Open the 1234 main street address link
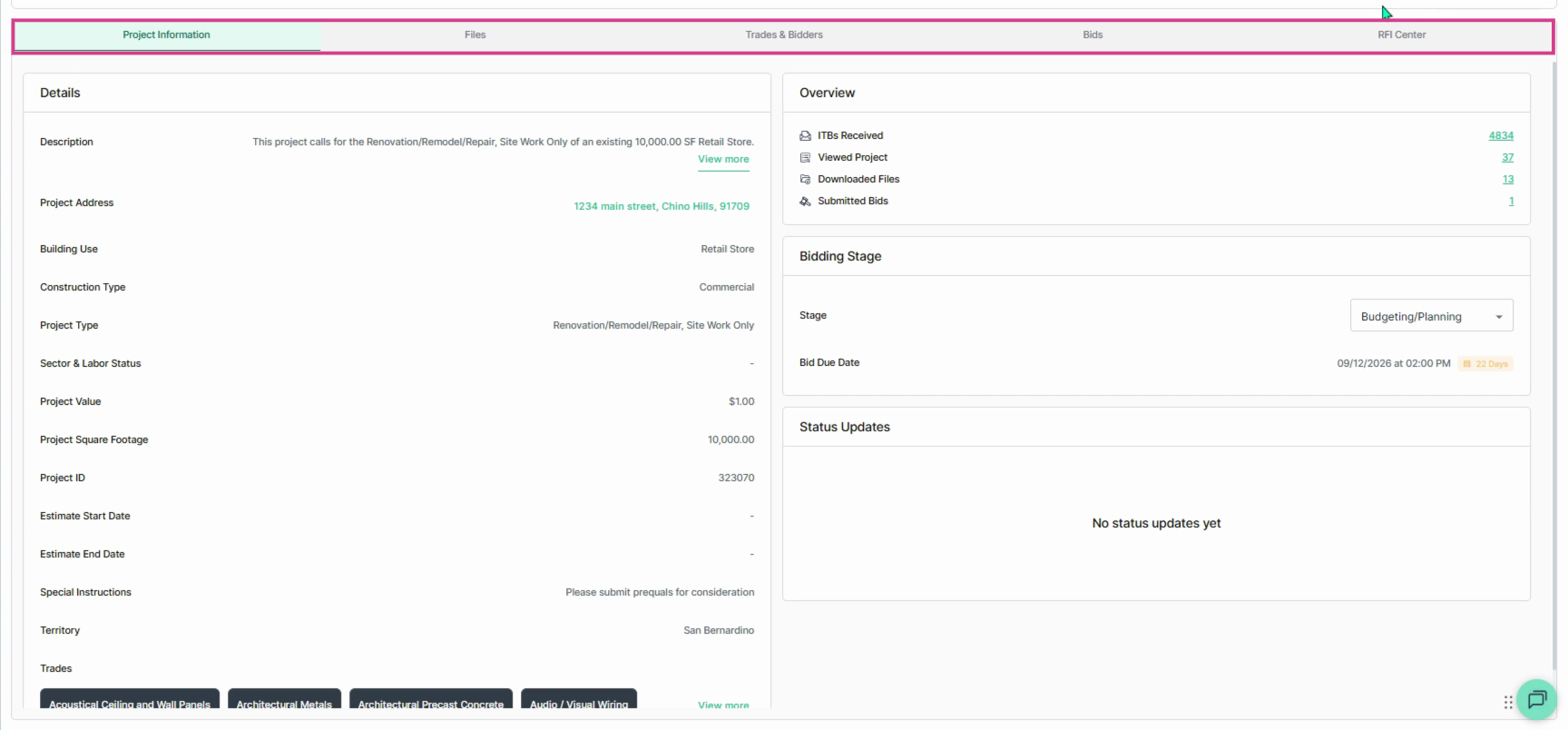1568x730 pixels. click(x=661, y=206)
